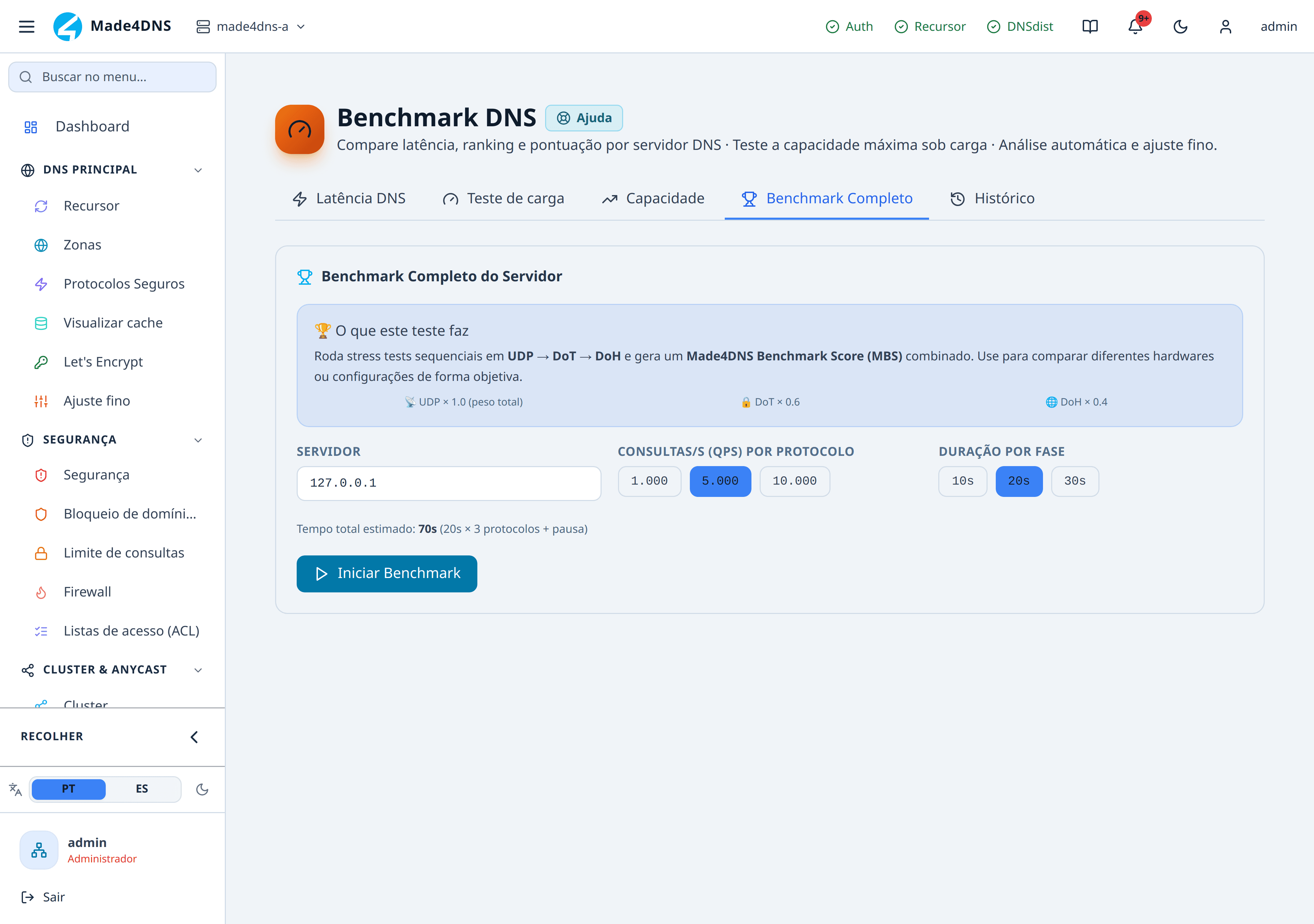The image size is (1314, 924).
Task: Switch language to ES
Action: coord(142,789)
